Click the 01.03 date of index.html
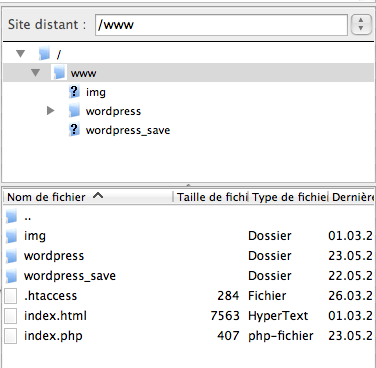376x368 pixels. pos(351,316)
